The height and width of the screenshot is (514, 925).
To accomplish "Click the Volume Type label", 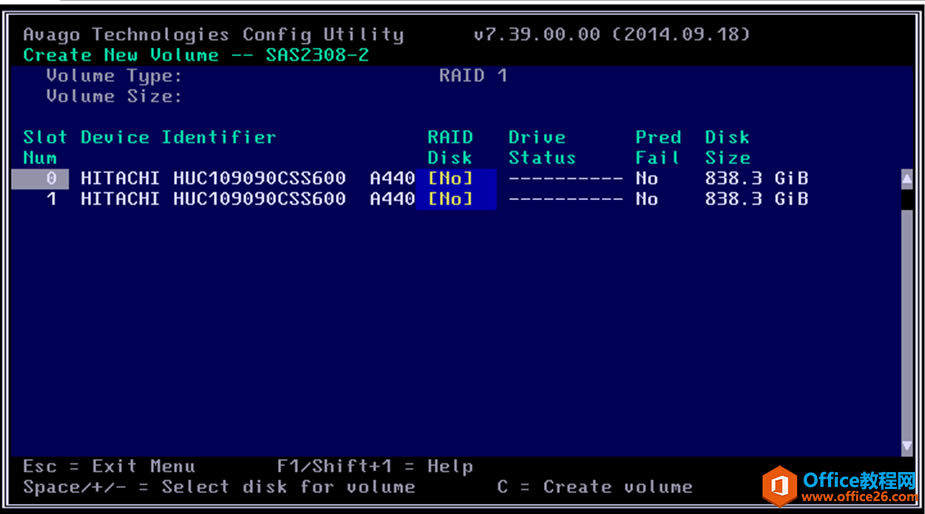I will point(114,76).
